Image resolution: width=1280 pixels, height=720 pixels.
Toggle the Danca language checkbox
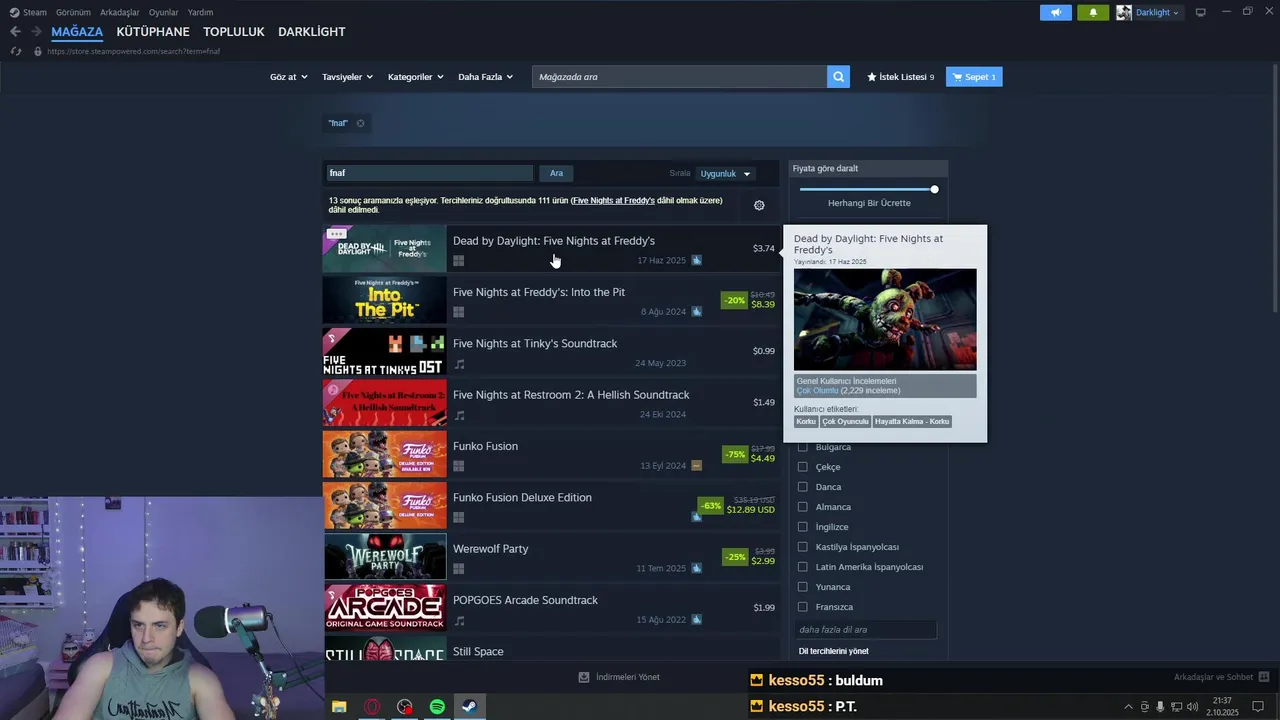coord(802,487)
